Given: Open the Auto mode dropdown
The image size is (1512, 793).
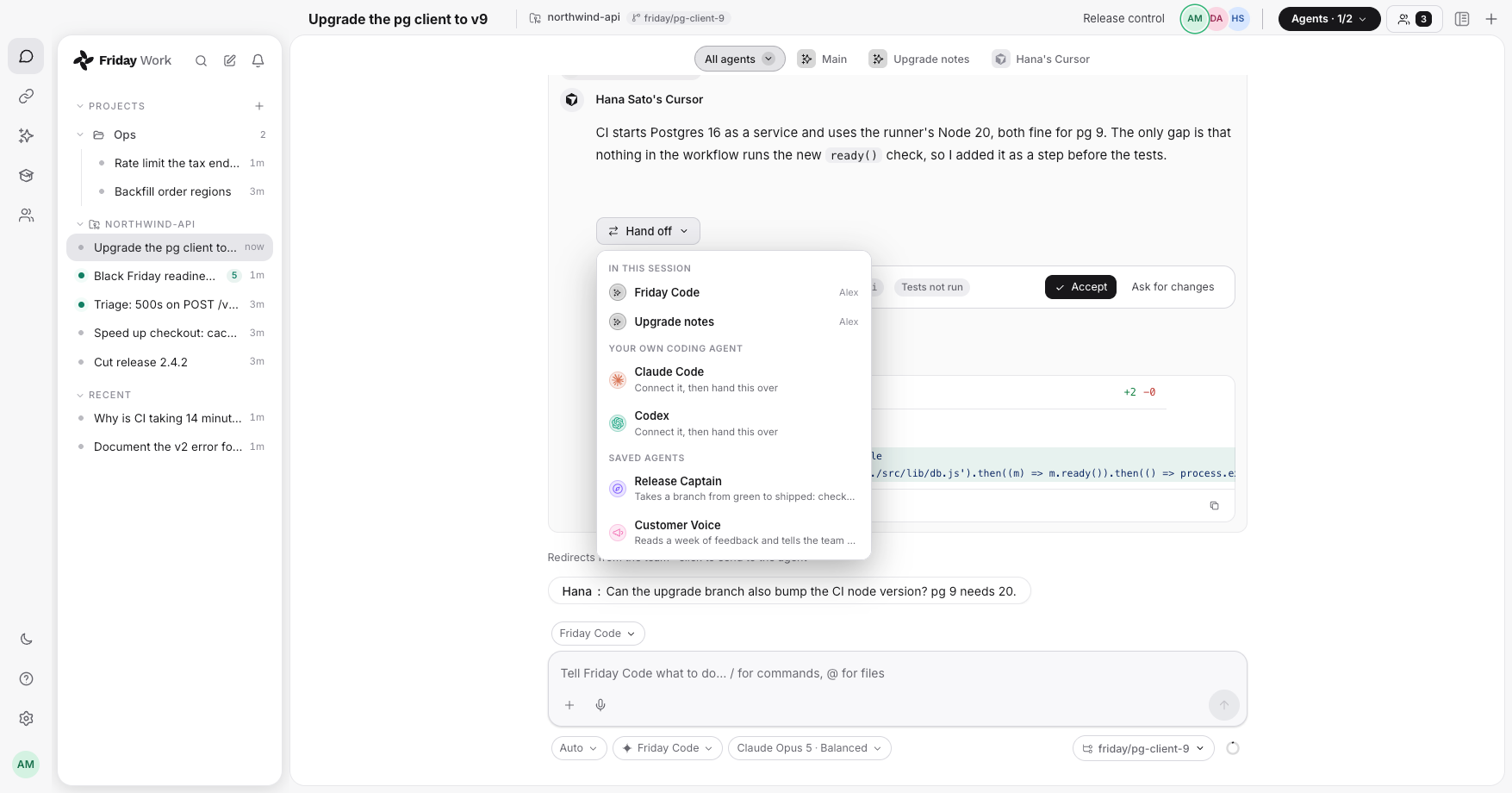Looking at the screenshot, I should (579, 748).
